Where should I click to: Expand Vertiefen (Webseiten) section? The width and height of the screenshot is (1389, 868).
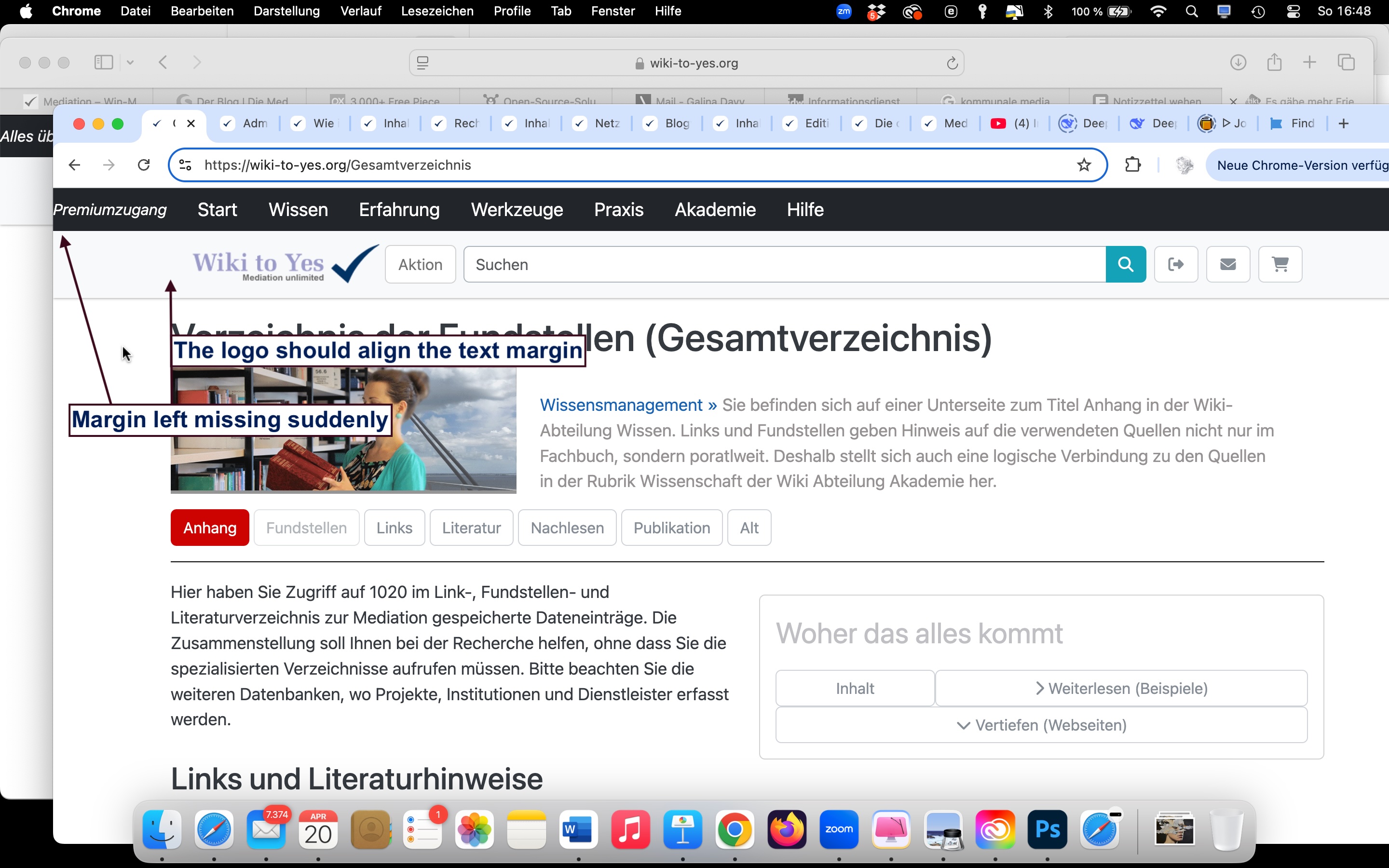point(1041,725)
